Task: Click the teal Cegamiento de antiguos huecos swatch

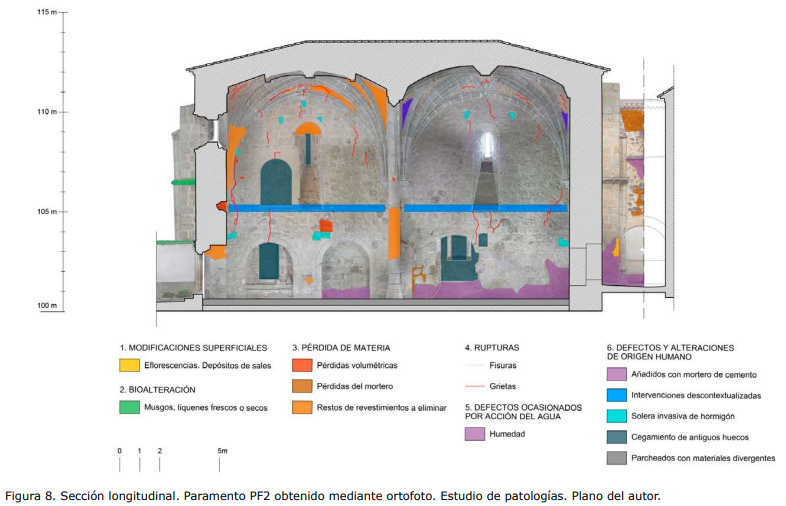Action: 617,437
